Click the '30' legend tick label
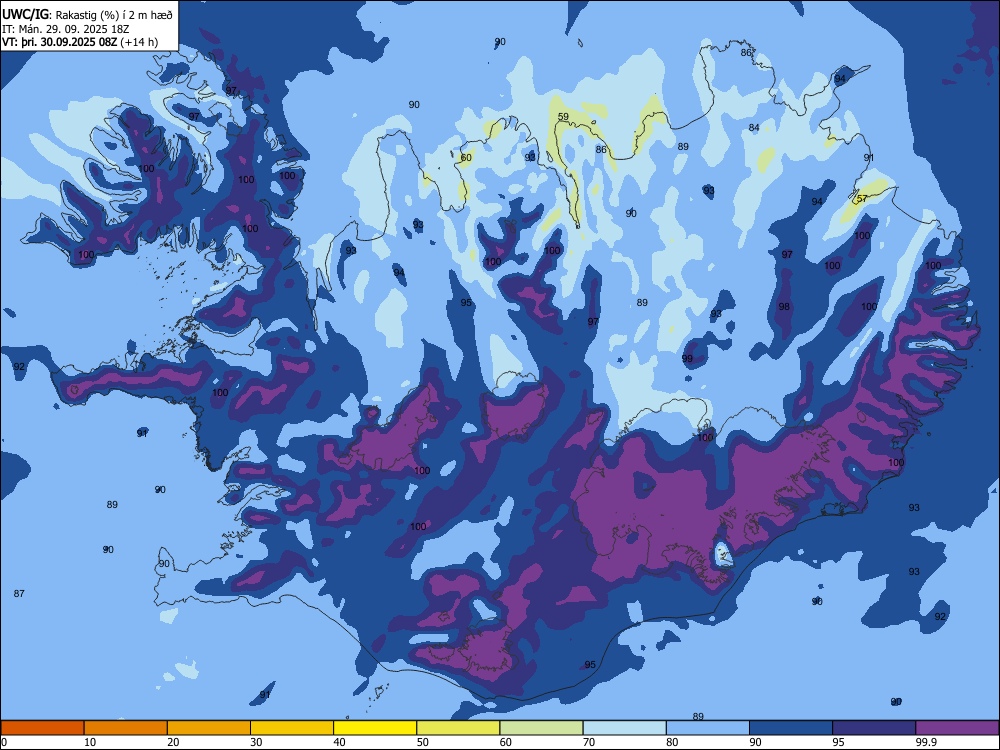 [256, 742]
